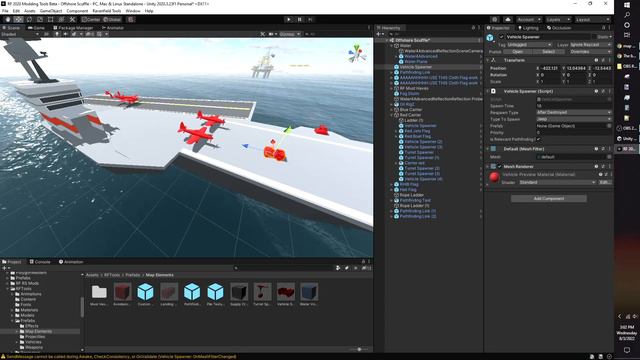Click the prefab Open button
This screenshot has width=640, height=360.
pos(518,52)
